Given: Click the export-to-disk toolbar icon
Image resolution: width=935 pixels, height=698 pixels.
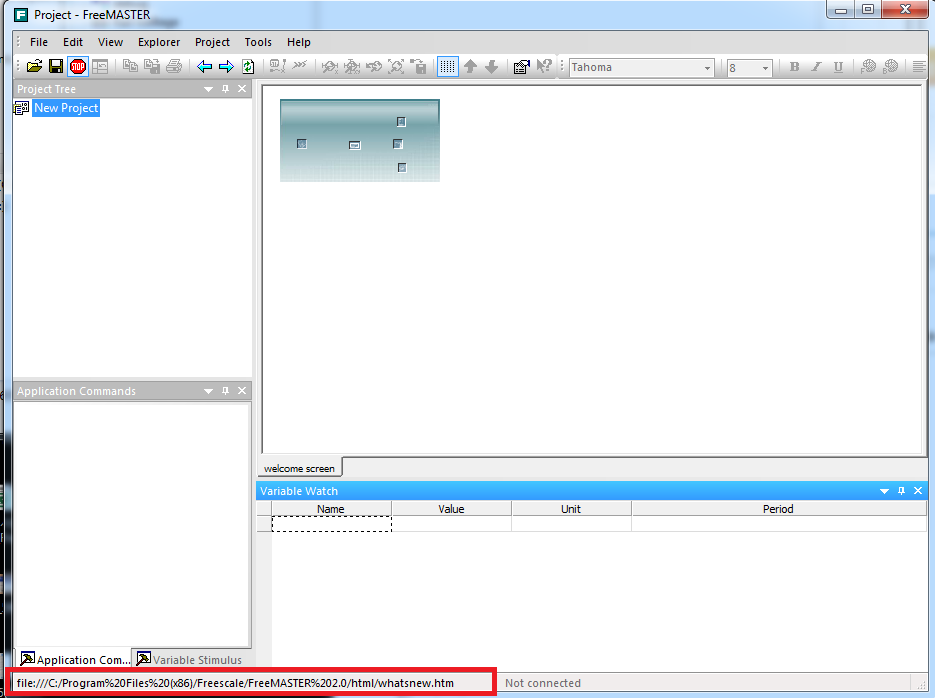Looking at the screenshot, I should pyautogui.click(x=419, y=66).
